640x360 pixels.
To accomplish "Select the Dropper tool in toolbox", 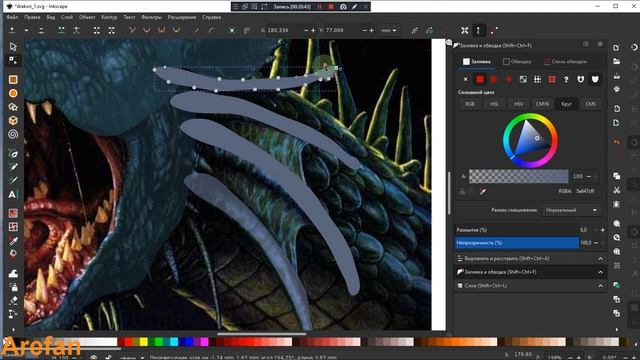I will click(x=13, y=241).
